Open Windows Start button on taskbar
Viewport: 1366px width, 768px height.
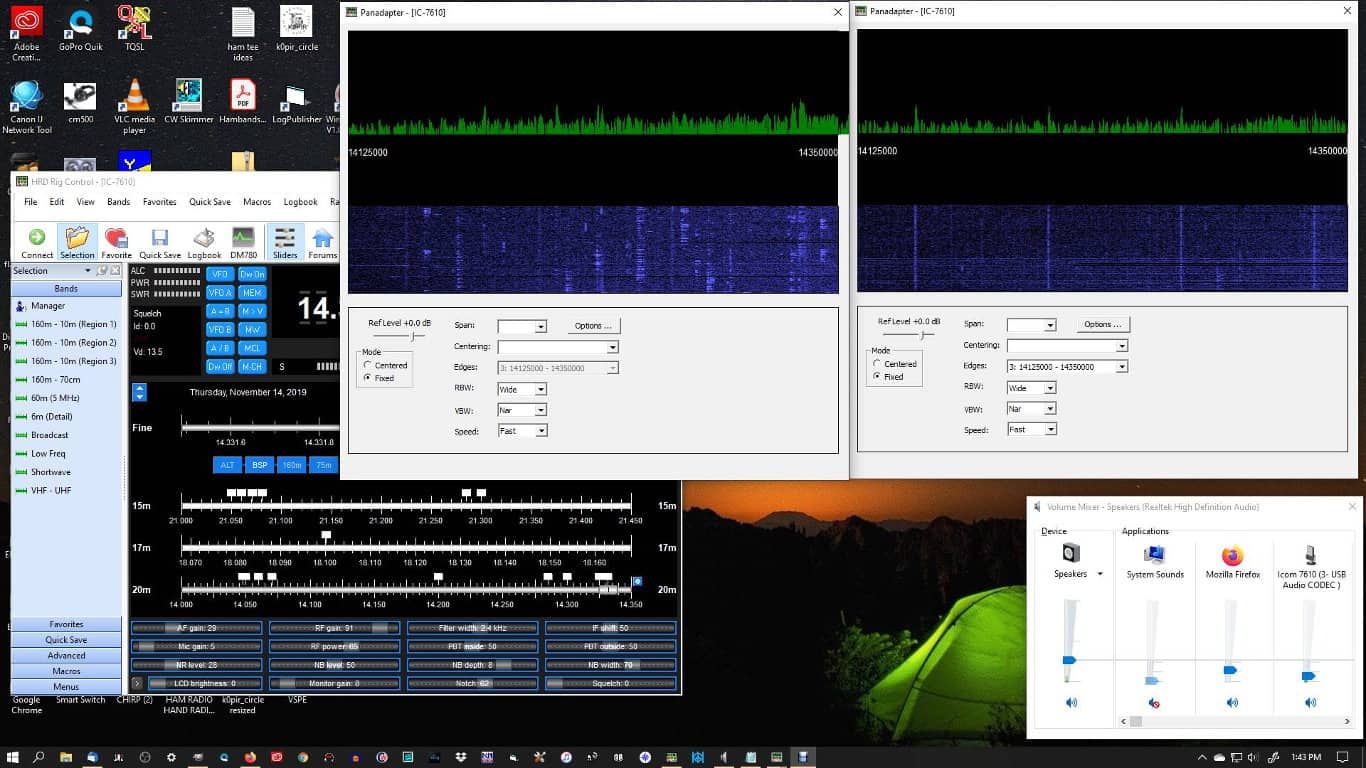(15, 757)
